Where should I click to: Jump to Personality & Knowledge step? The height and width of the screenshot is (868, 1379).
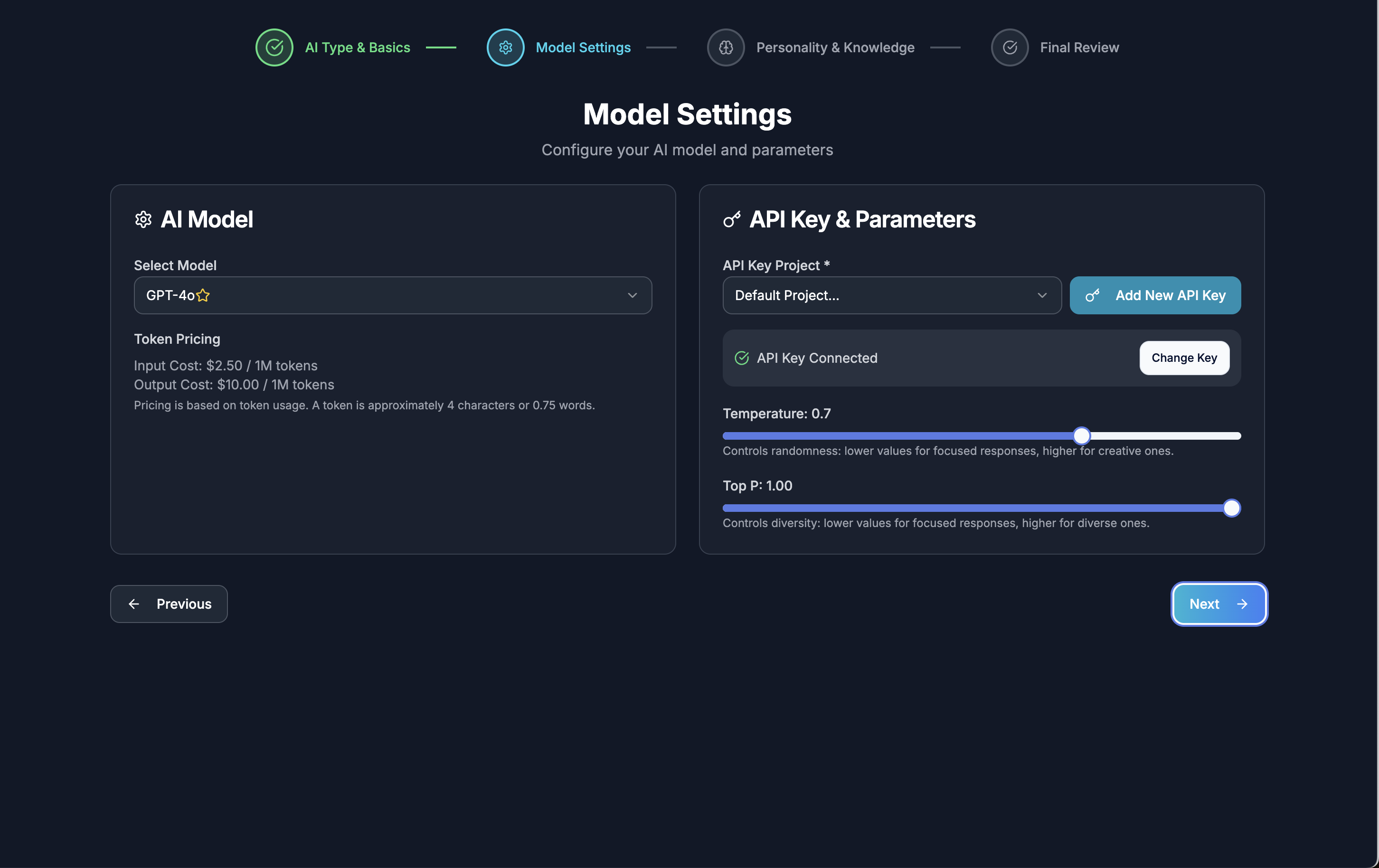[x=835, y=47]
